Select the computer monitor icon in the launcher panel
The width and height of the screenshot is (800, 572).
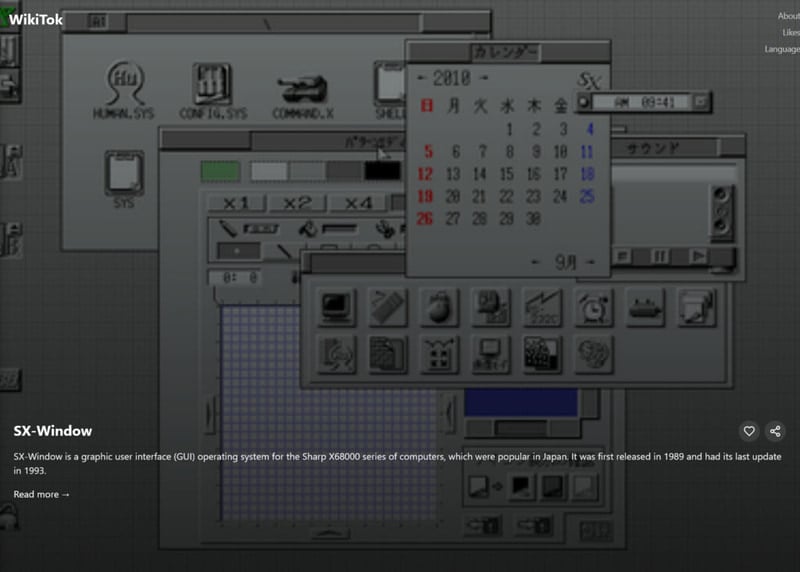336,307
